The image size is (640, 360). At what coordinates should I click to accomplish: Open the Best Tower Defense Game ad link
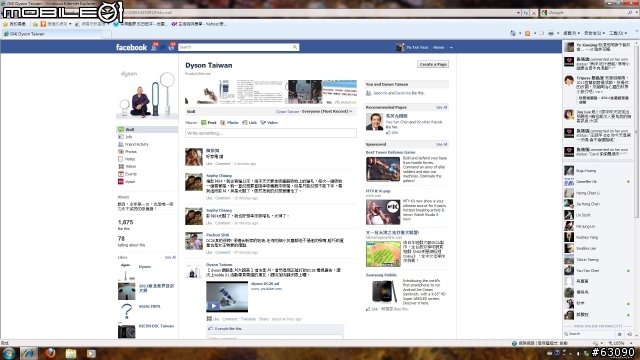(390, 152)
